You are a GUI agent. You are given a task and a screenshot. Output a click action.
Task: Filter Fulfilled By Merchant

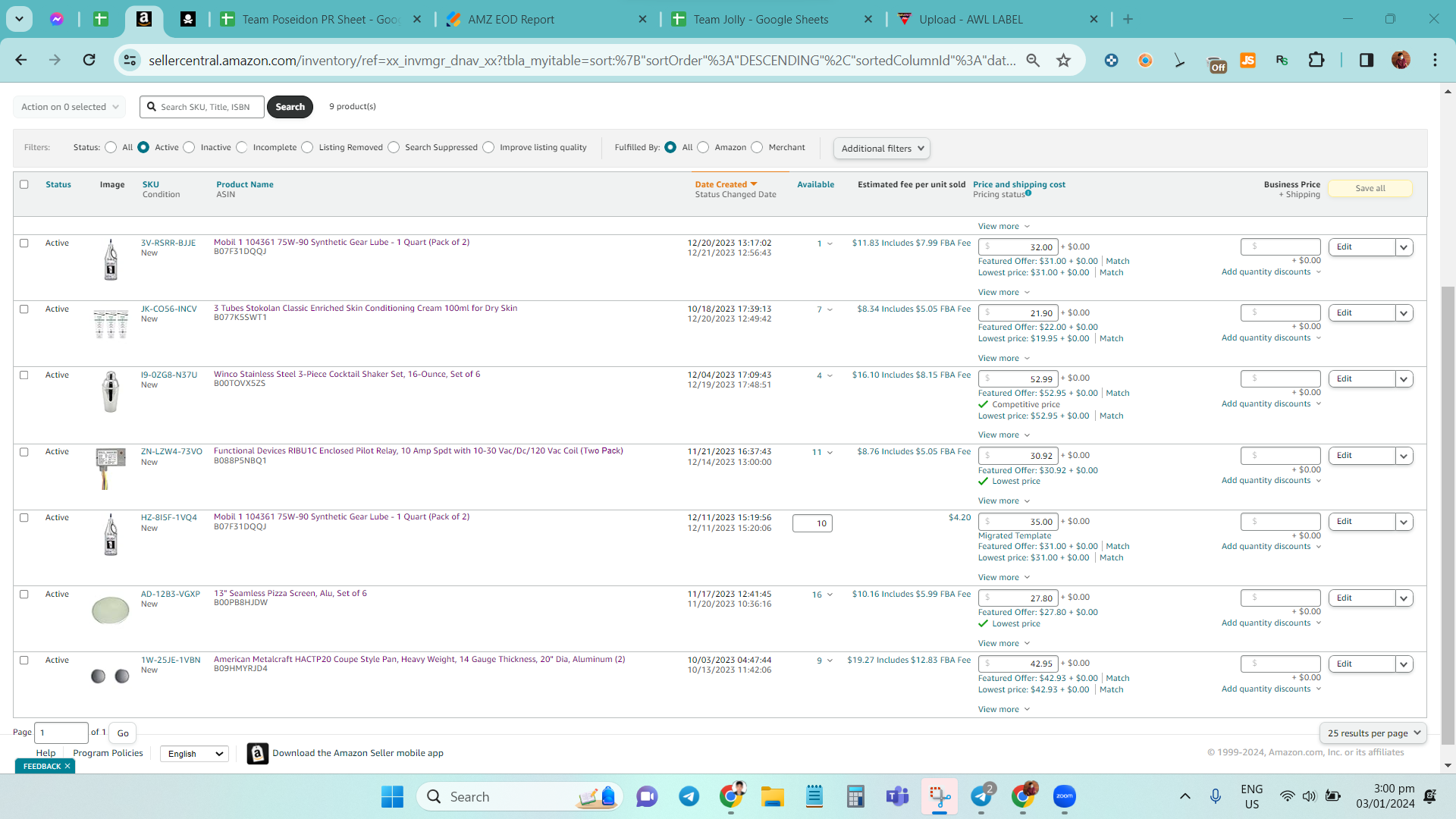coord(757,147)
